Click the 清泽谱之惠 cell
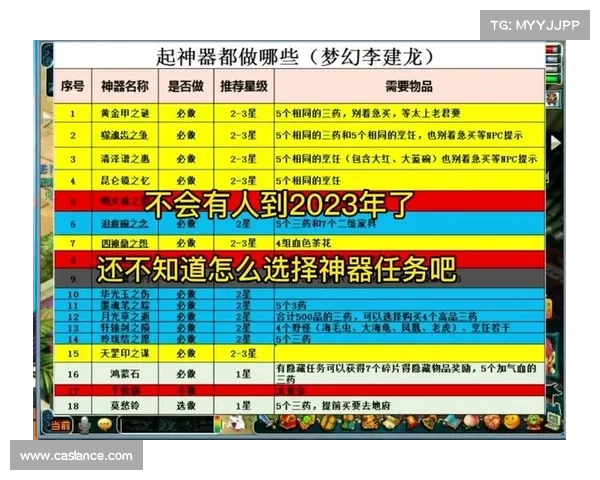The height and width of the screenshot is (480, 600). [x=125, y=159]
